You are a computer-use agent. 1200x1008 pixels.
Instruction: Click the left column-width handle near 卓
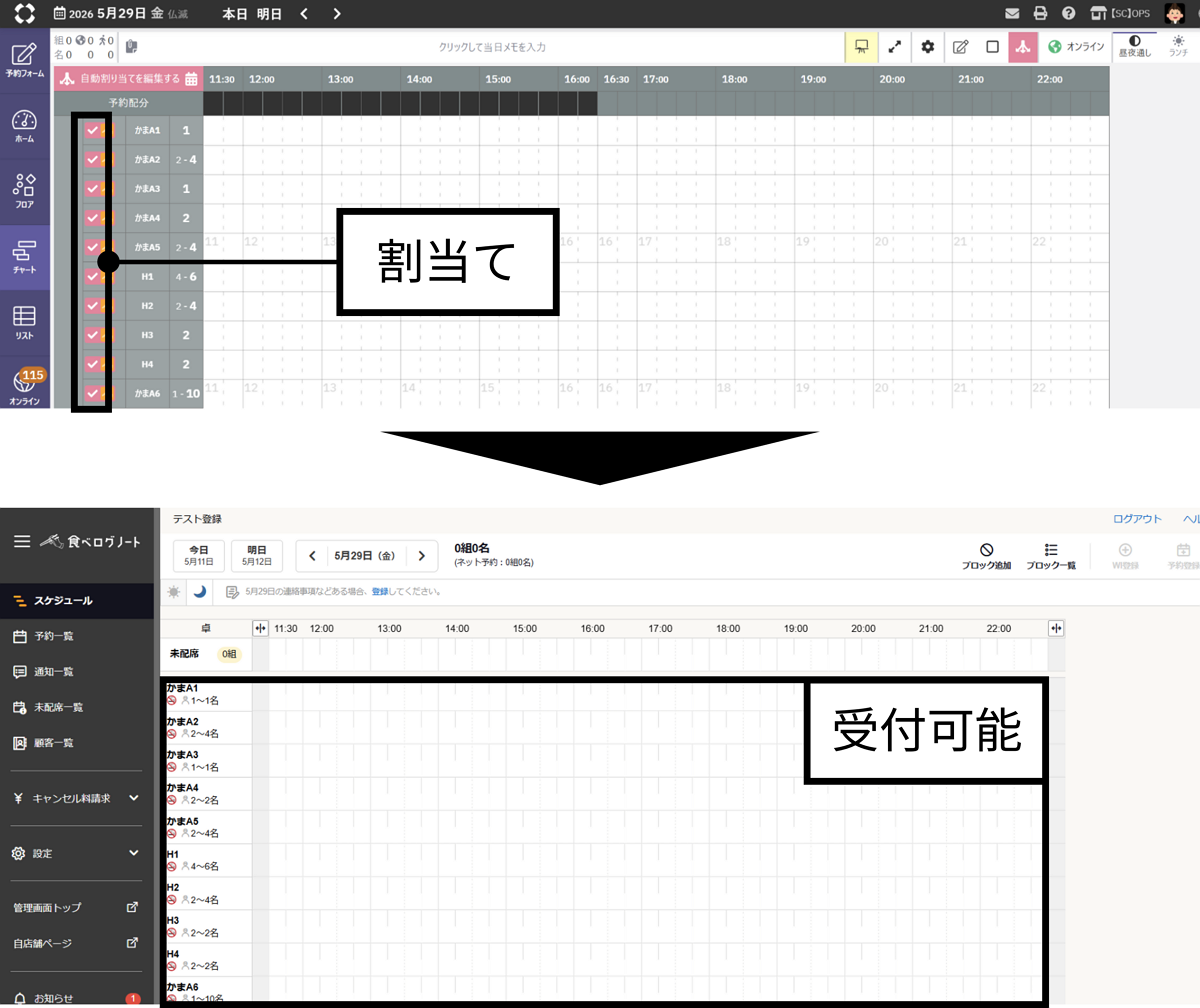pos(261,628)
